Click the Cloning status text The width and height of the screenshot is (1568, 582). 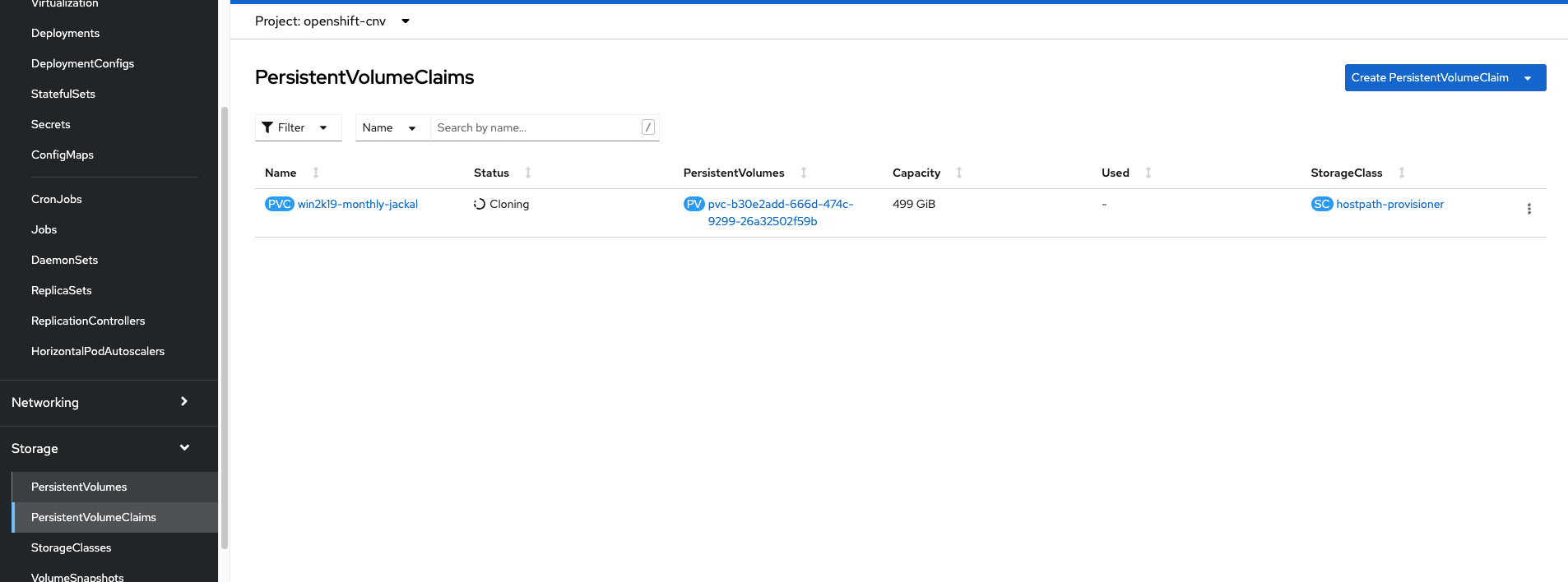[x=509, y=204]
